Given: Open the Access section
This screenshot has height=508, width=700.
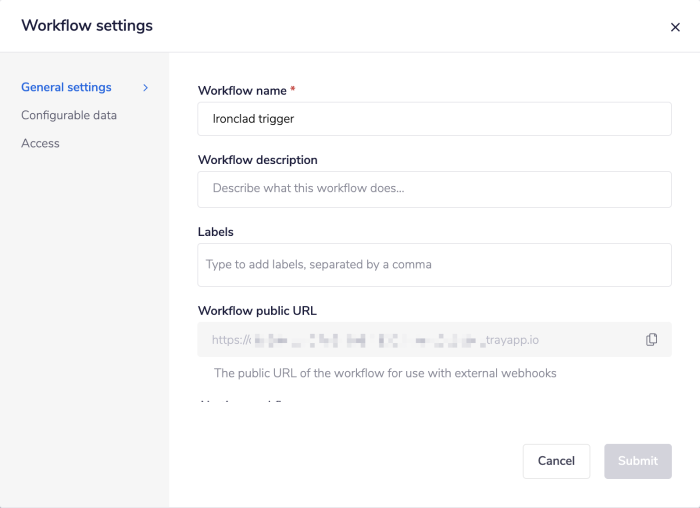Looking at the screenshot, I should pos(40,143).
